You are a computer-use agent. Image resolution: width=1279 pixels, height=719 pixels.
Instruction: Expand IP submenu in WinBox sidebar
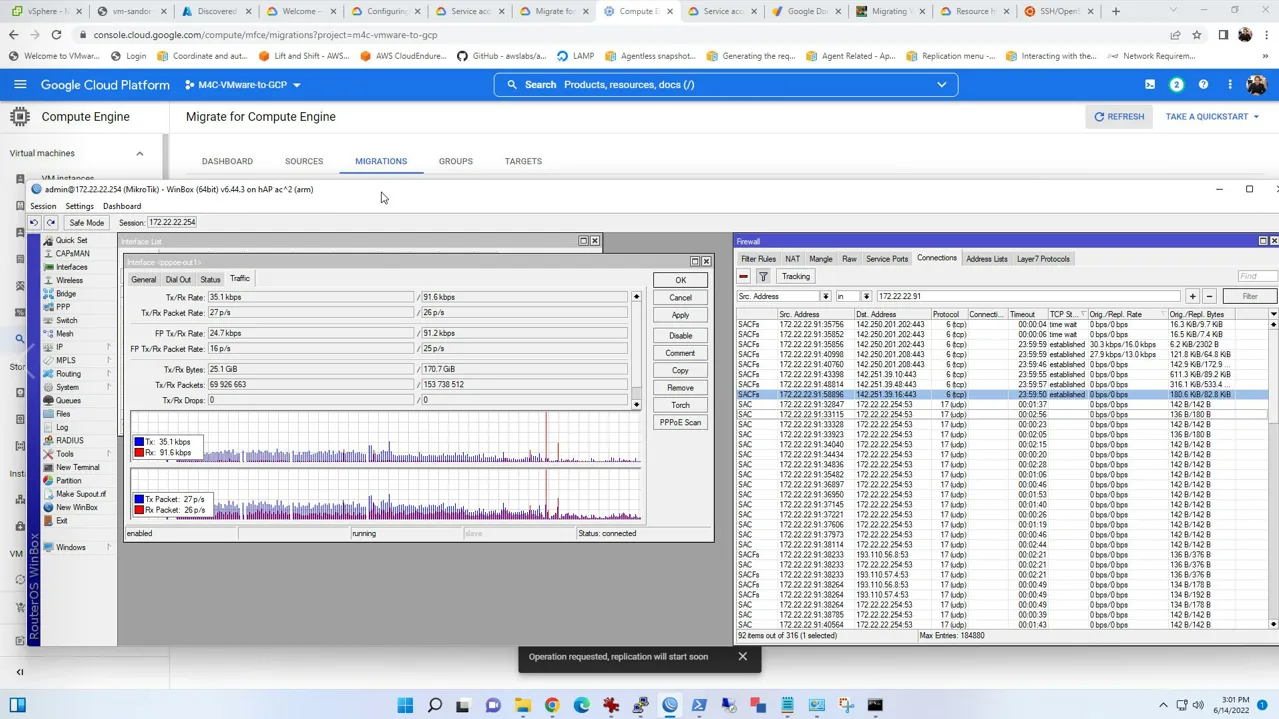(x=109, y=347)
